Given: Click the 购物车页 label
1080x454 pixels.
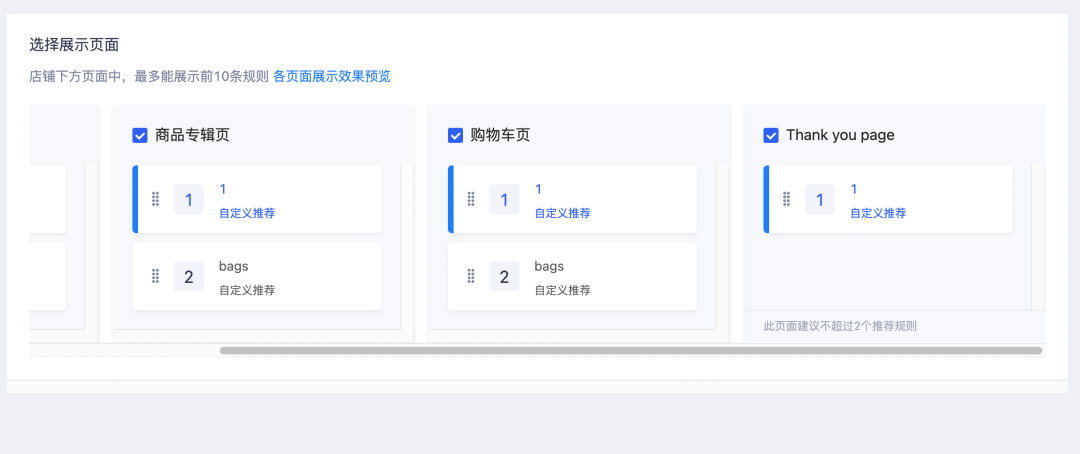Looking at the screenshot, I should click(500, 136).
